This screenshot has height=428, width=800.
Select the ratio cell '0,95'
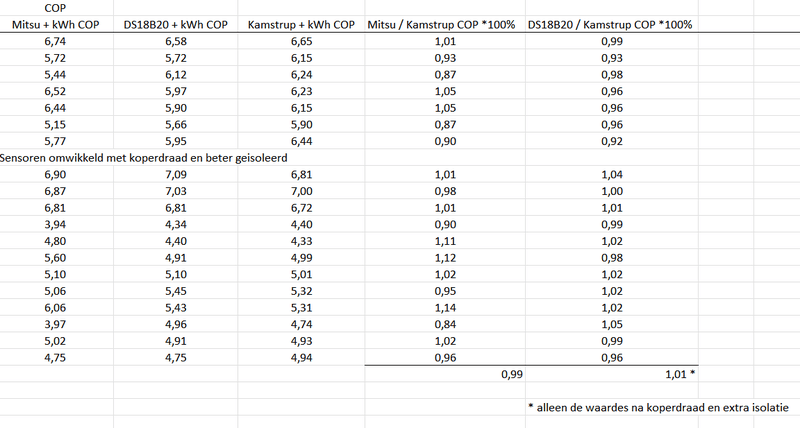pos(445,291)
